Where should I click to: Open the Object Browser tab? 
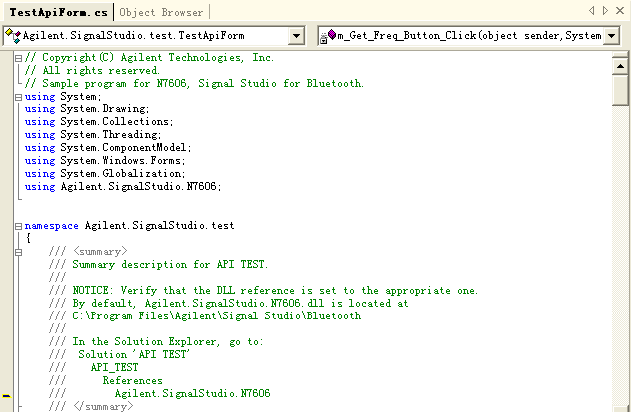coord(161,12)
